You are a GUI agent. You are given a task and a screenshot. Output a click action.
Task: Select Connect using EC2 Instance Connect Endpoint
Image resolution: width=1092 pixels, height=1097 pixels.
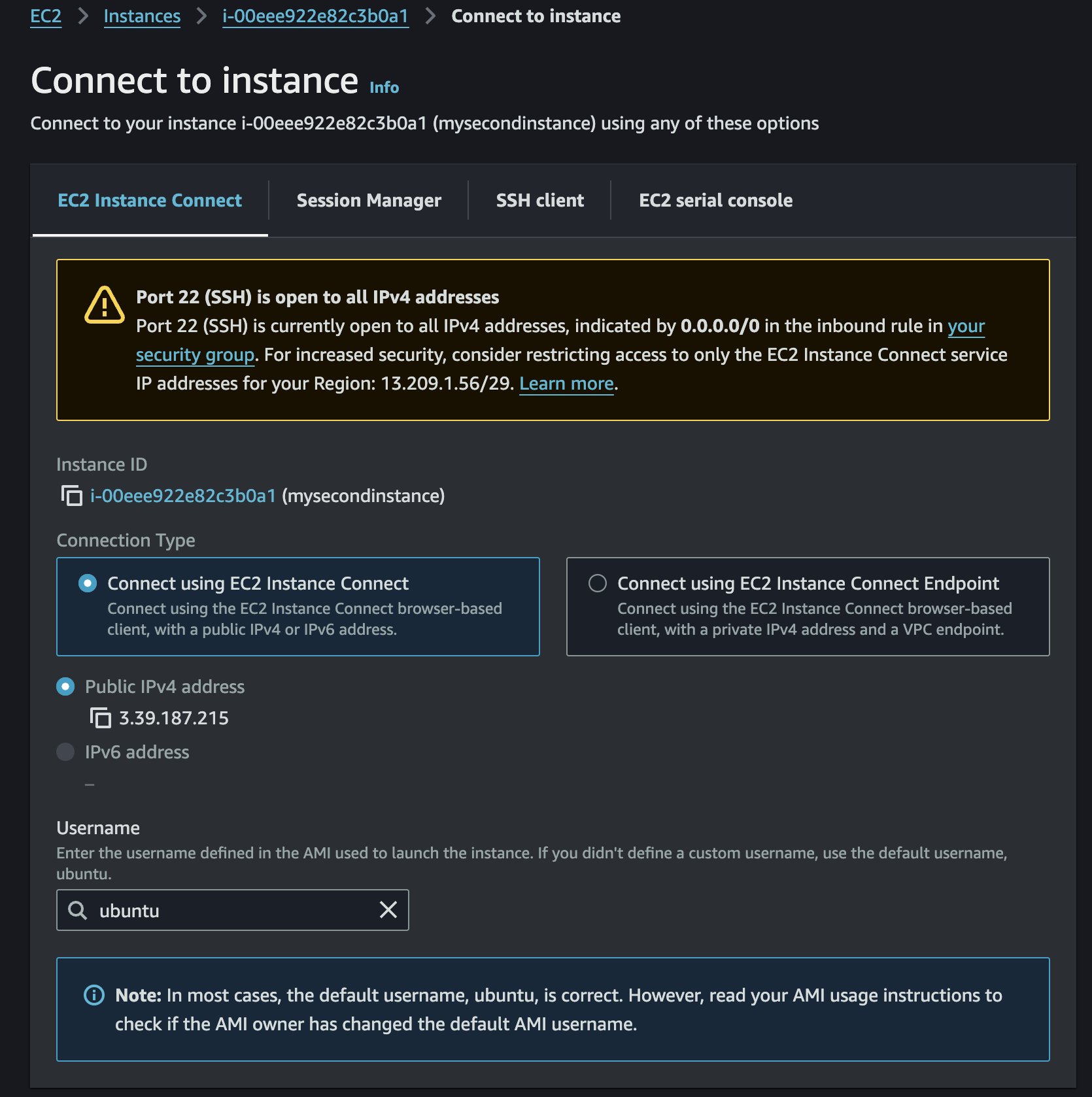pyautogui.click(x=598, y=583)
